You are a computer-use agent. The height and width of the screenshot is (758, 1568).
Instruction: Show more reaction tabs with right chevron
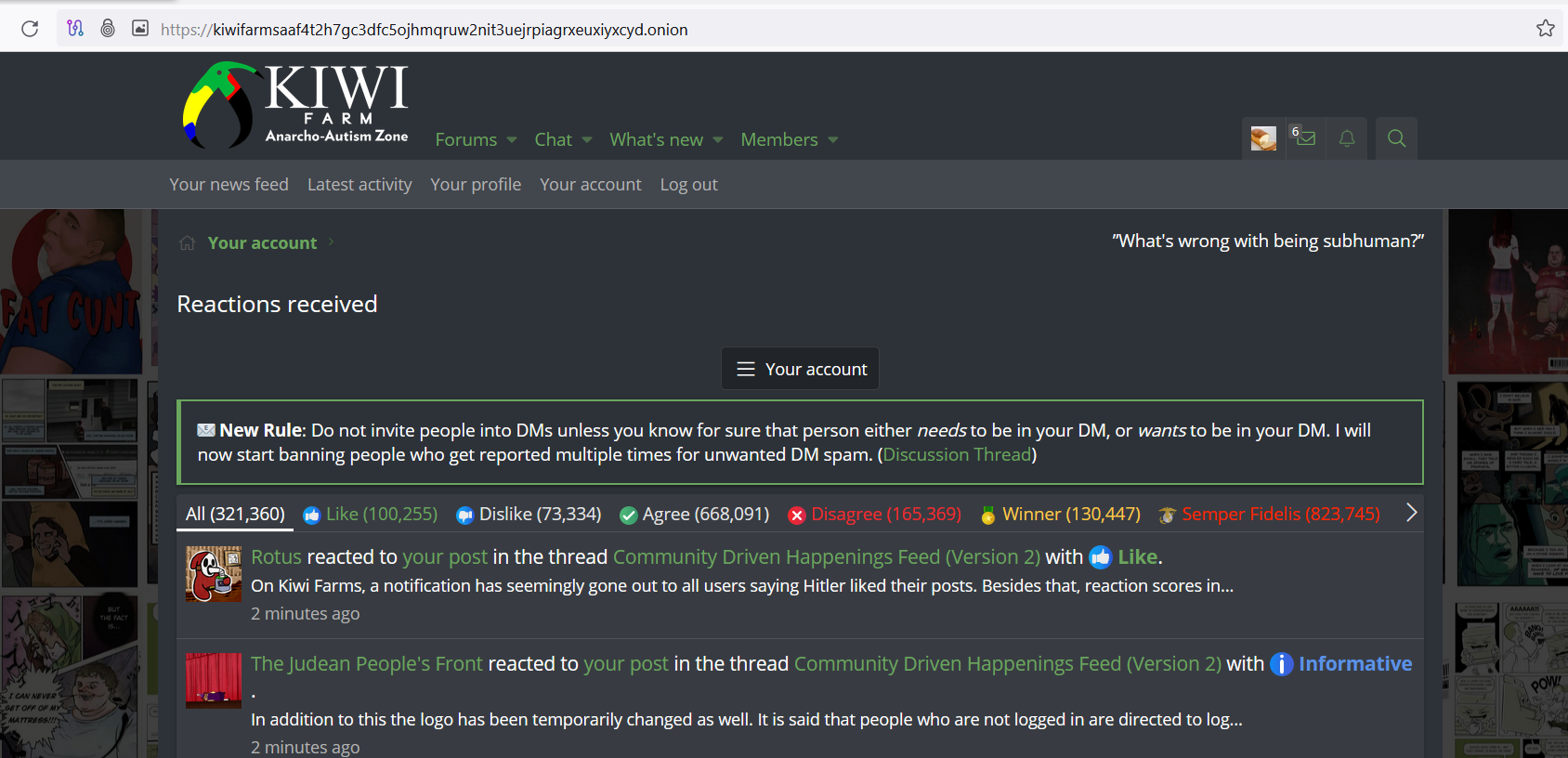[1411, 513]
